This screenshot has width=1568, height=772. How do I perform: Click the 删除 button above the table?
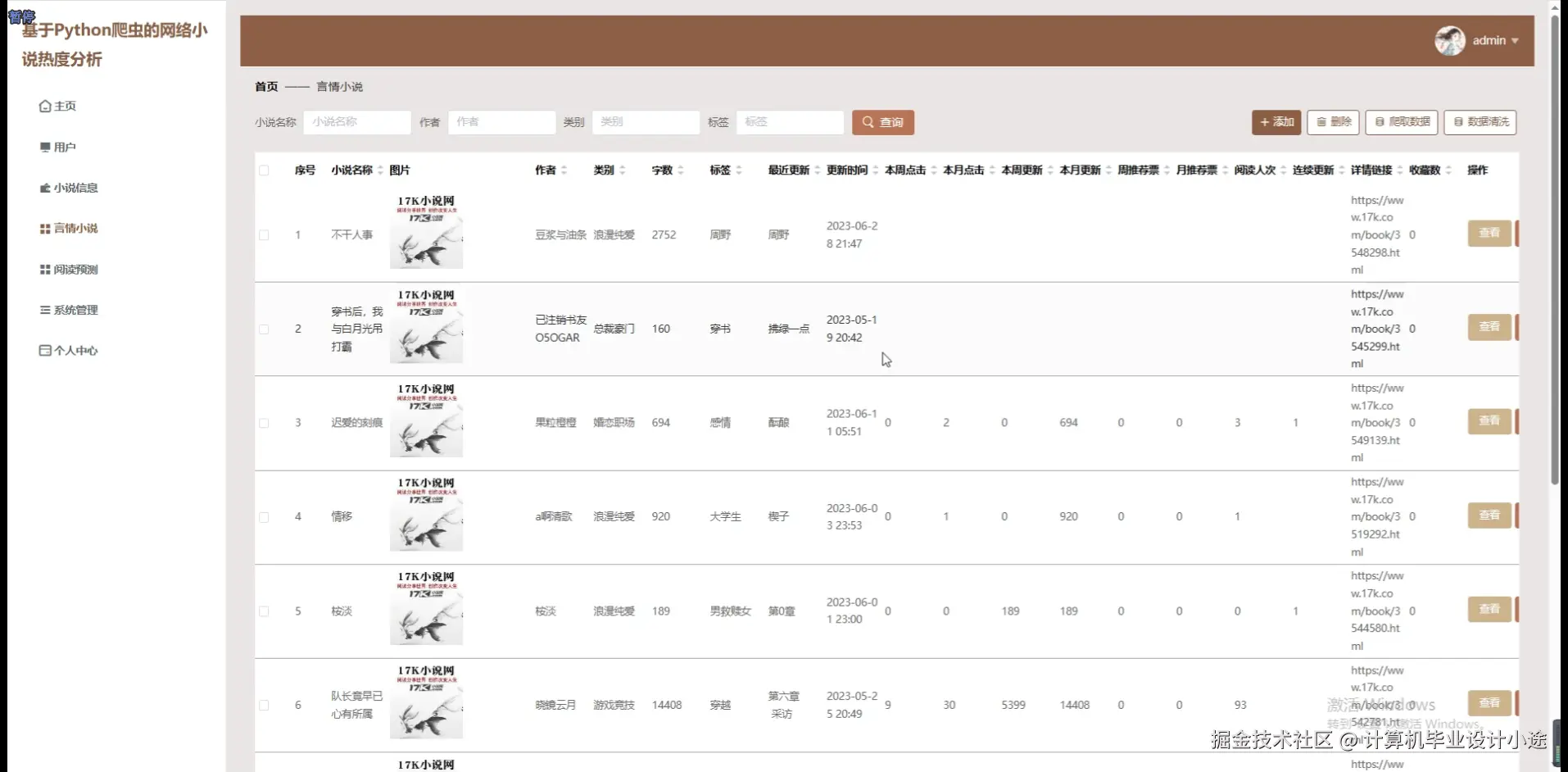pos(1333,122)
